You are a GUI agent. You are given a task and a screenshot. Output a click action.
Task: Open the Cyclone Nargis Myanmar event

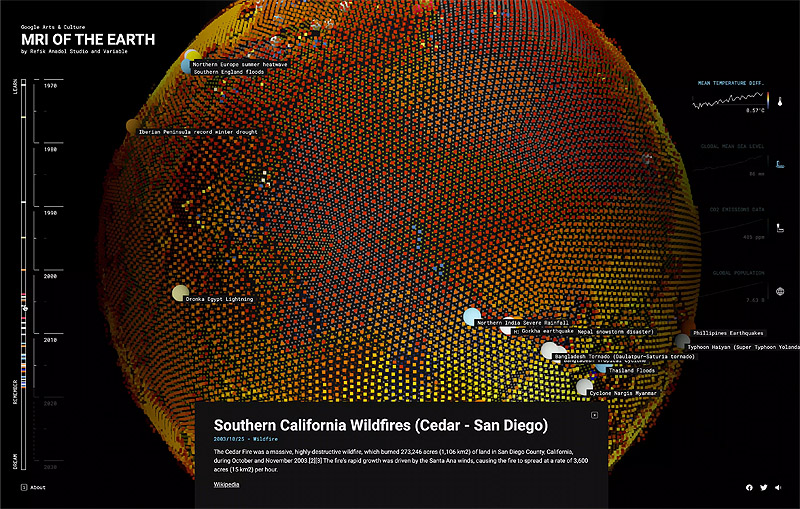coord(623,393)
